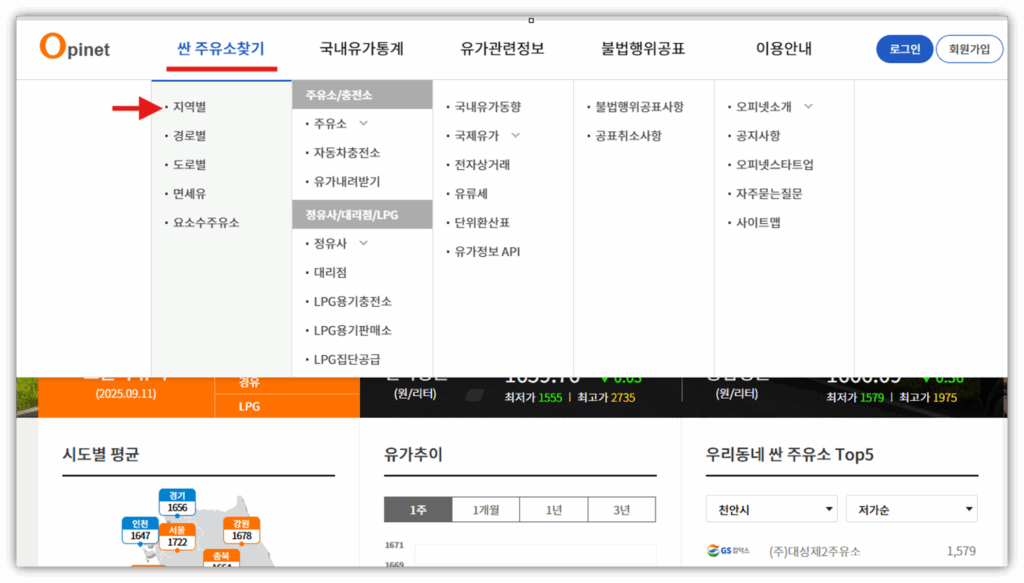Click the 1,579 price value
Viewport: 1024px width, 583px height.
(x=961, y=551)
